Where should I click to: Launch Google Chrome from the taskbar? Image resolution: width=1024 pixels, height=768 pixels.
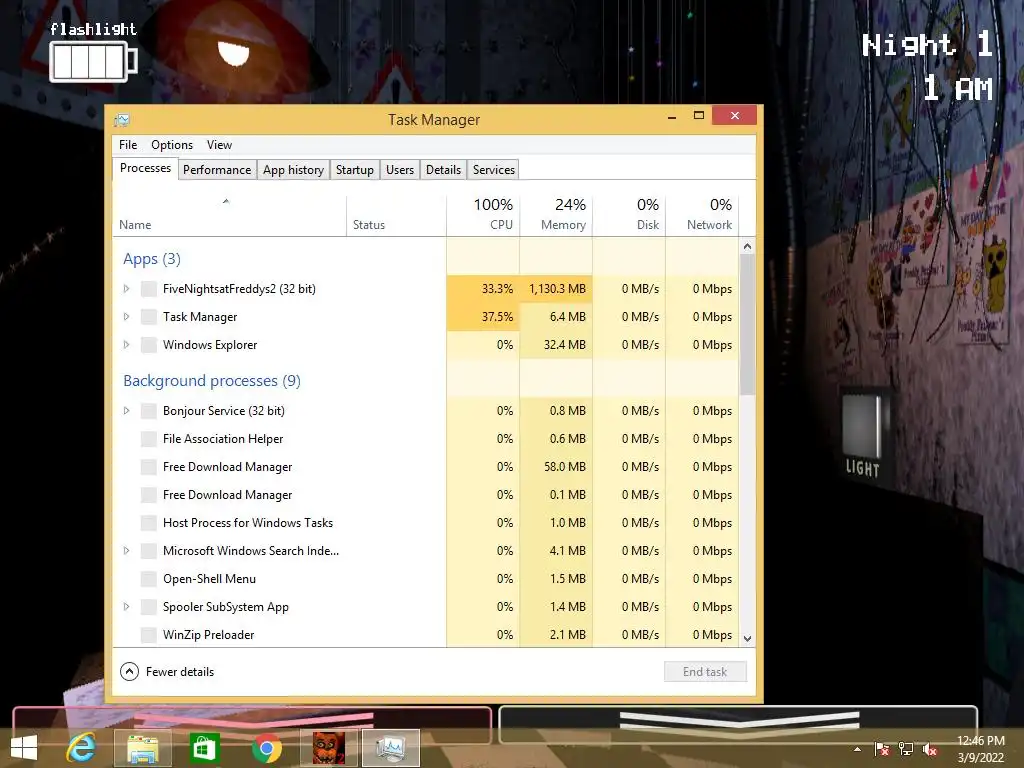(266, 748)
